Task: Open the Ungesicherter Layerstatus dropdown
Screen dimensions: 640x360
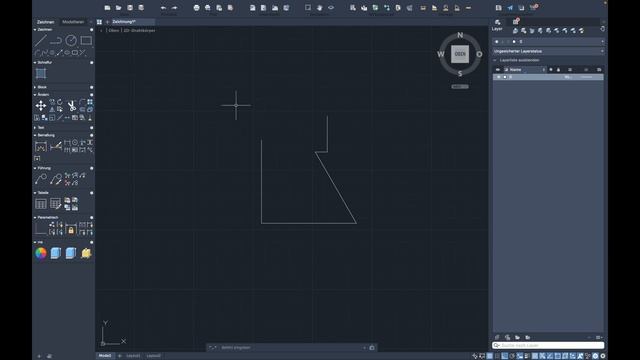Action: click(548, 51)
